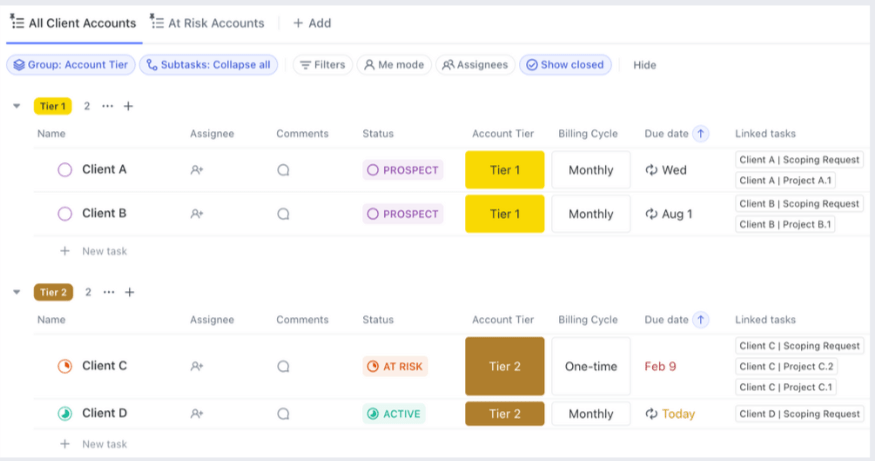Toggle the status circle for Client A
The height and width of the screenshot is (461, 875).
pos(65,170)
